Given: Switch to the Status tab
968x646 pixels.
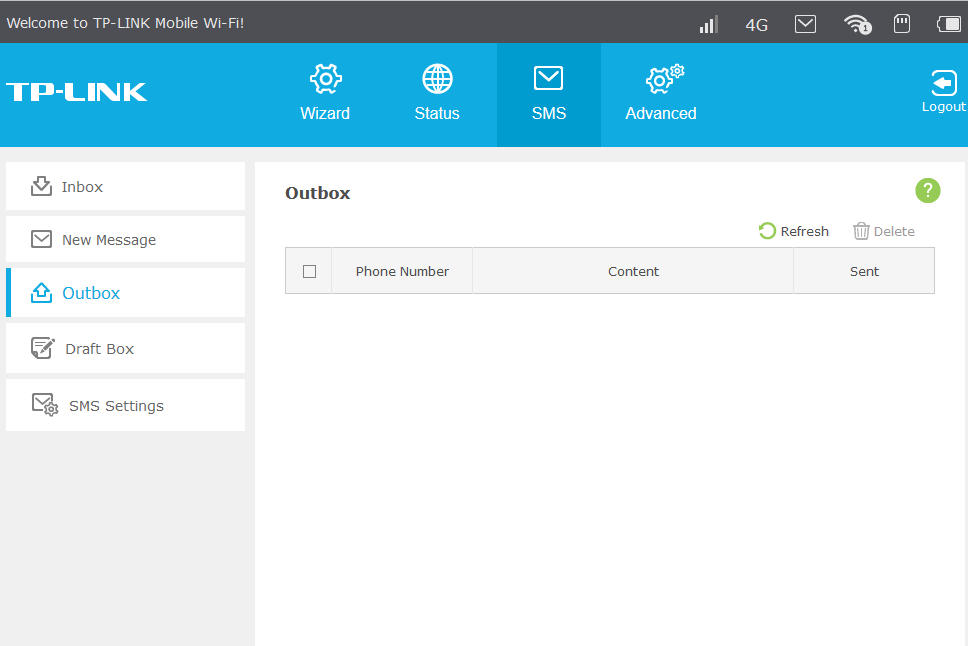Looking at the screenshot, I should 437,94.
